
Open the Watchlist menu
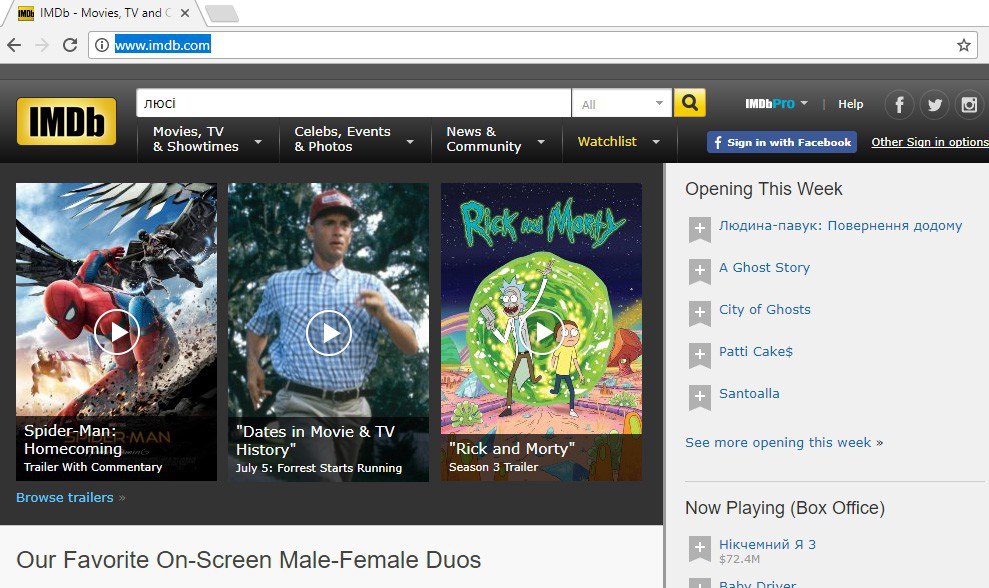click(x=619, y=142)
